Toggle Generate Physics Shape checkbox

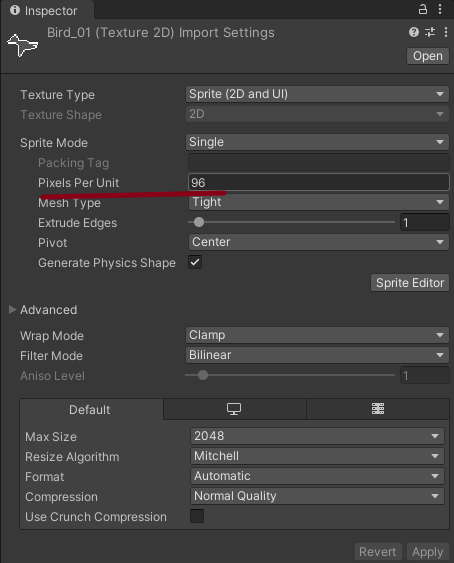click(x=195, y=262)
